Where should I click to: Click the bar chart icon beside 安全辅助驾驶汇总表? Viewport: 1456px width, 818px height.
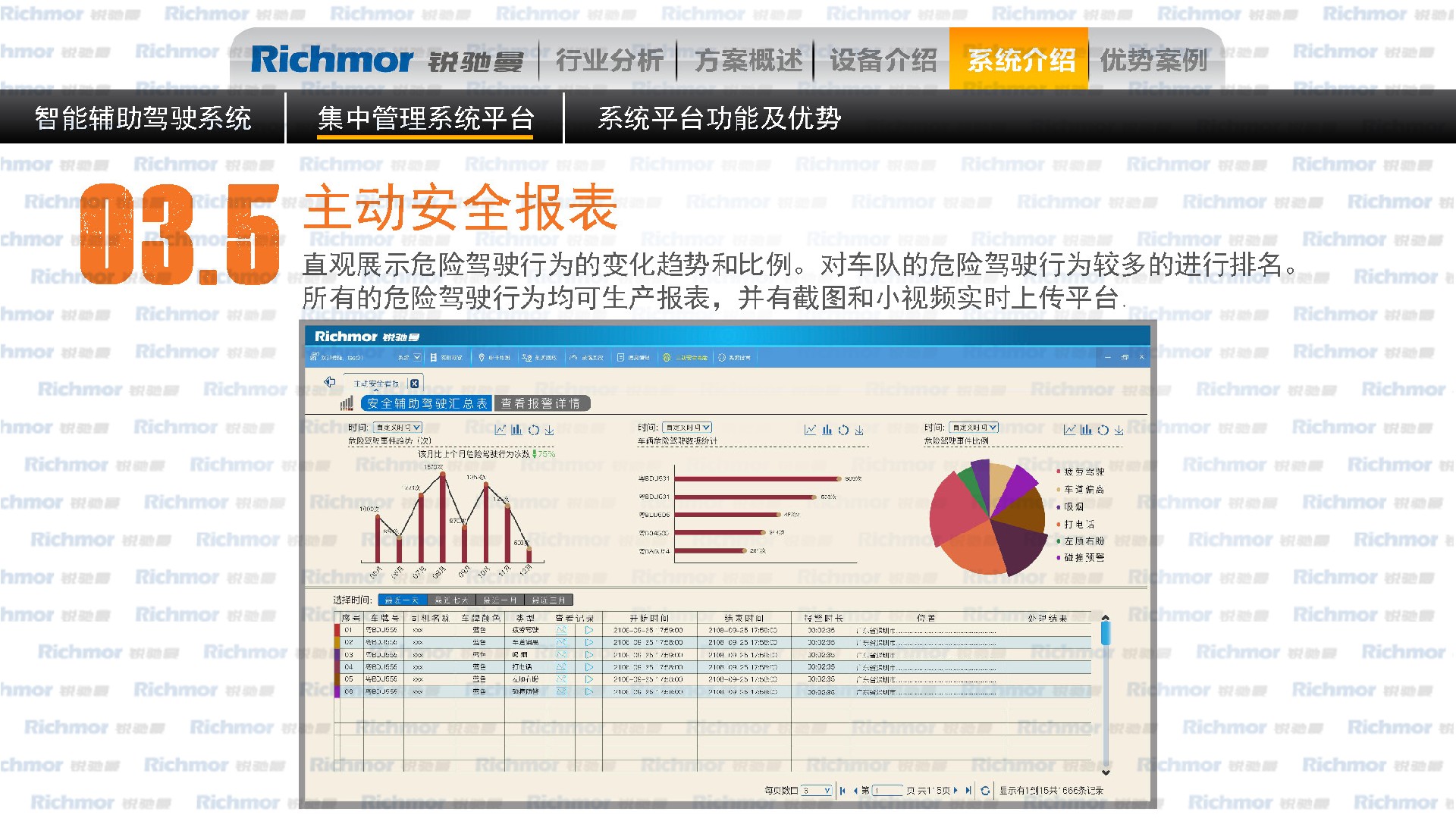pos(347,403)
